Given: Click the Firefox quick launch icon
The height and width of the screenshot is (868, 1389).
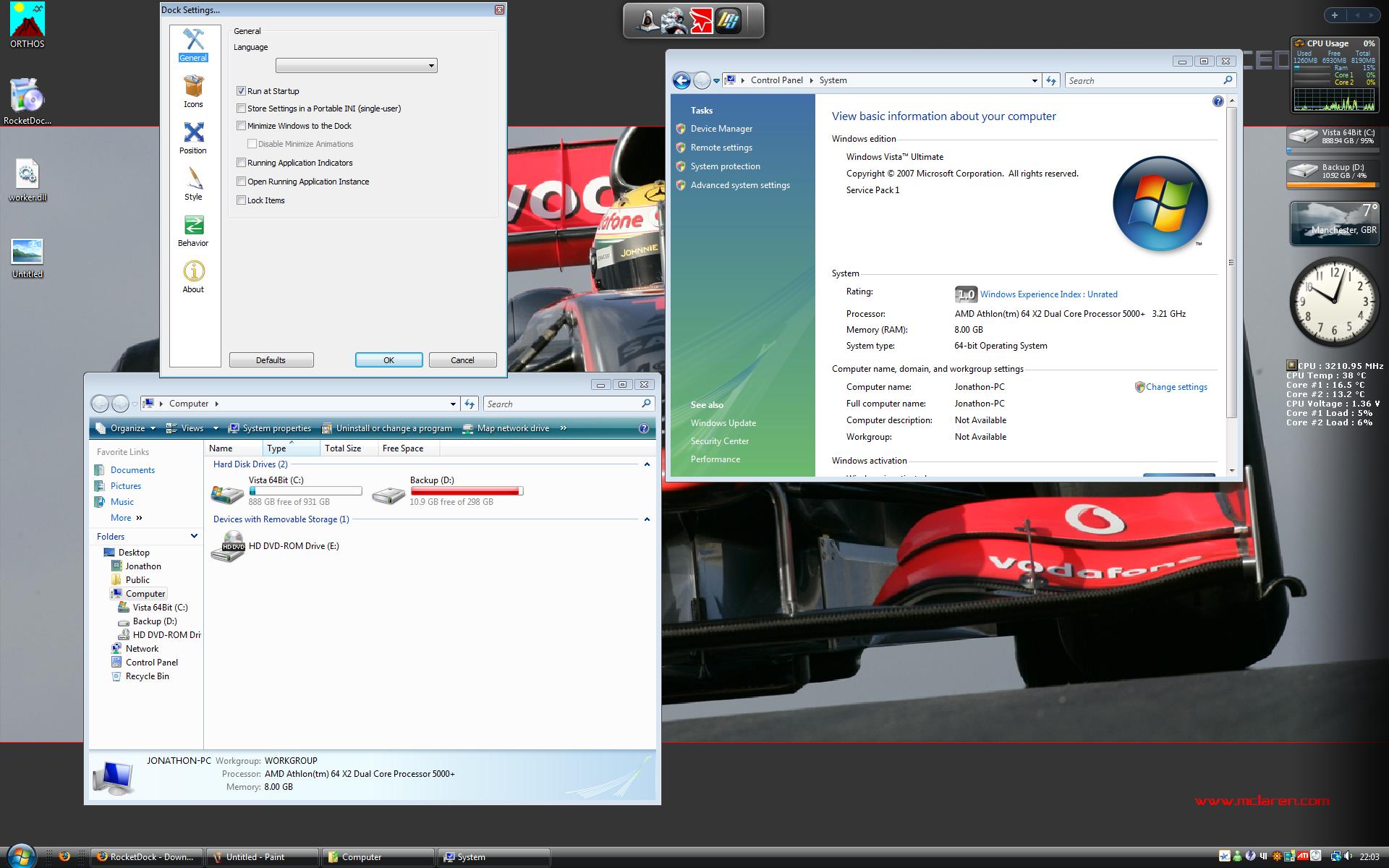Looking at the screenshot, I should 64,856.
